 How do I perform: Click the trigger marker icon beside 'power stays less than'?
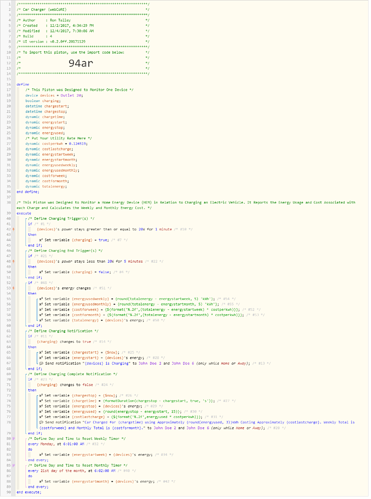click(x=13, y=261)
